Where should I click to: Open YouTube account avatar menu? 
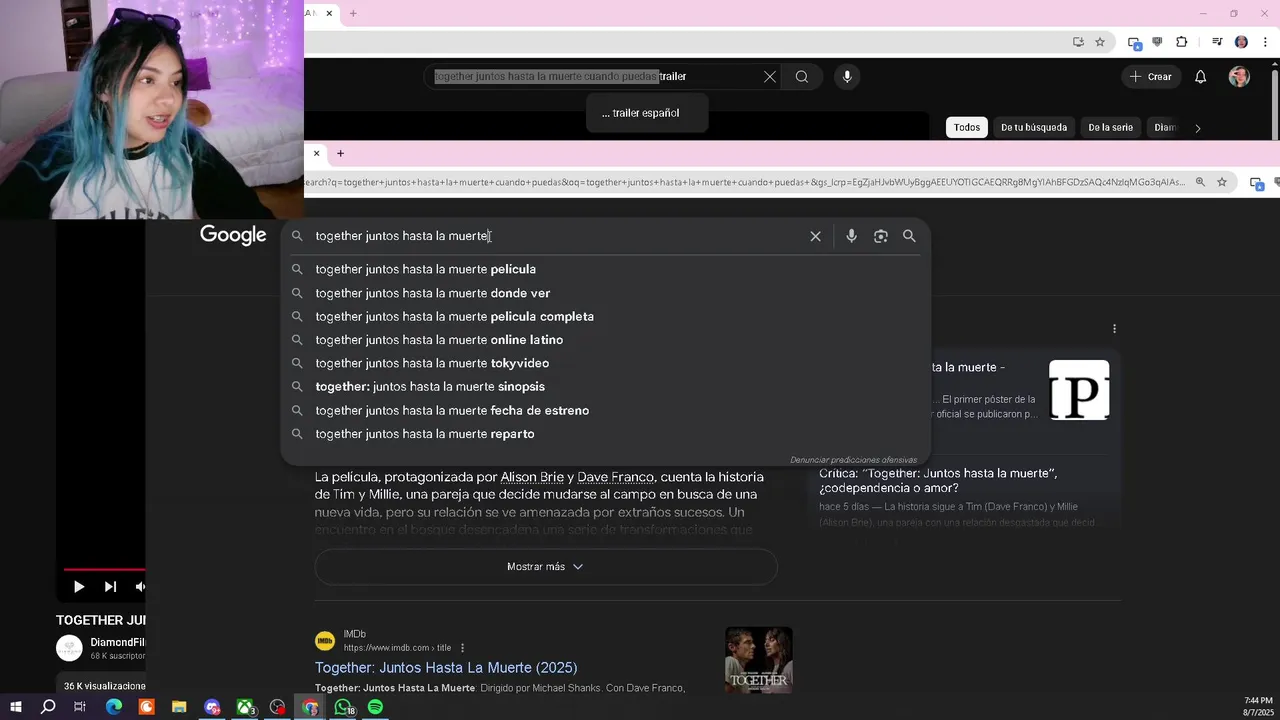coord(1239,77)
